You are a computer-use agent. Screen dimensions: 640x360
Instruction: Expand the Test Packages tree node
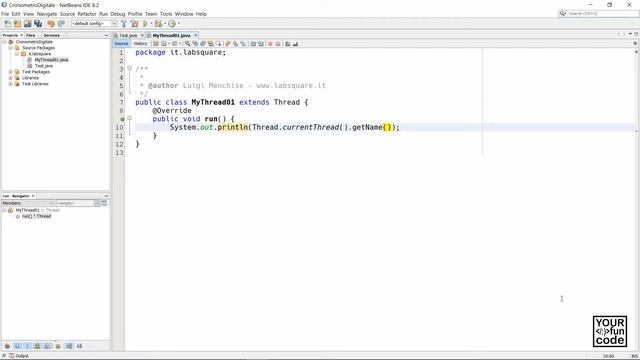pyautogui.click(x=11, y=72)
